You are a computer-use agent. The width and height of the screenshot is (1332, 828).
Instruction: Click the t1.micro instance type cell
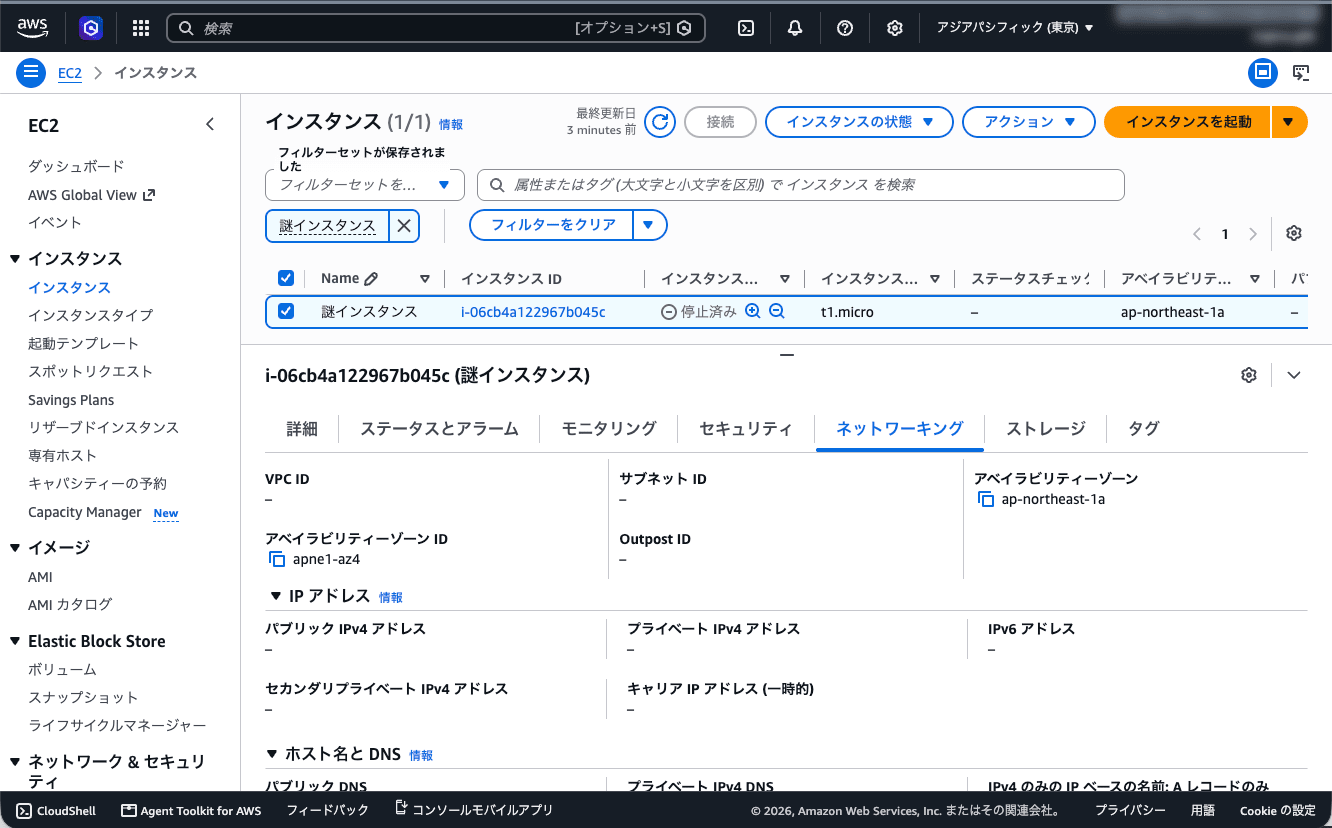[x=847, y=312]
